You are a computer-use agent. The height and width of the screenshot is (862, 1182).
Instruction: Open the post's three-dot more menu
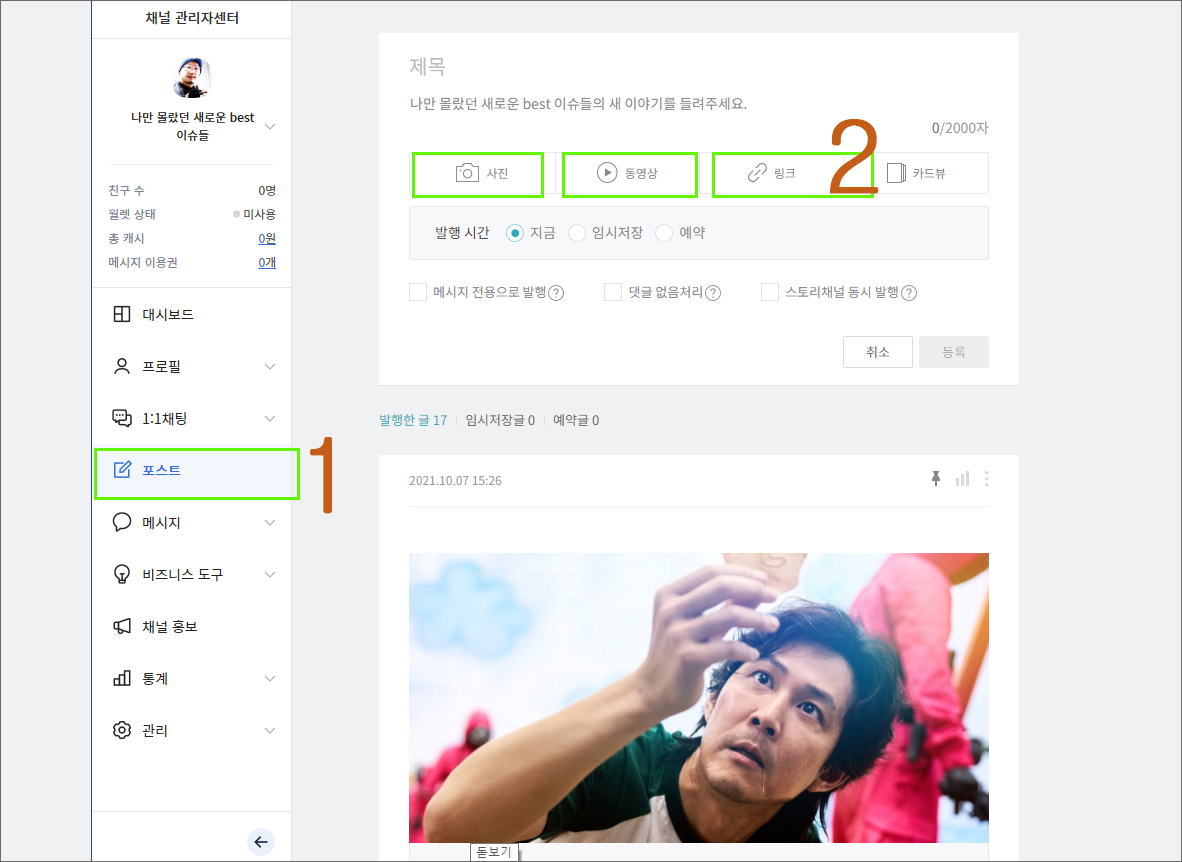(x=986, y=478)
